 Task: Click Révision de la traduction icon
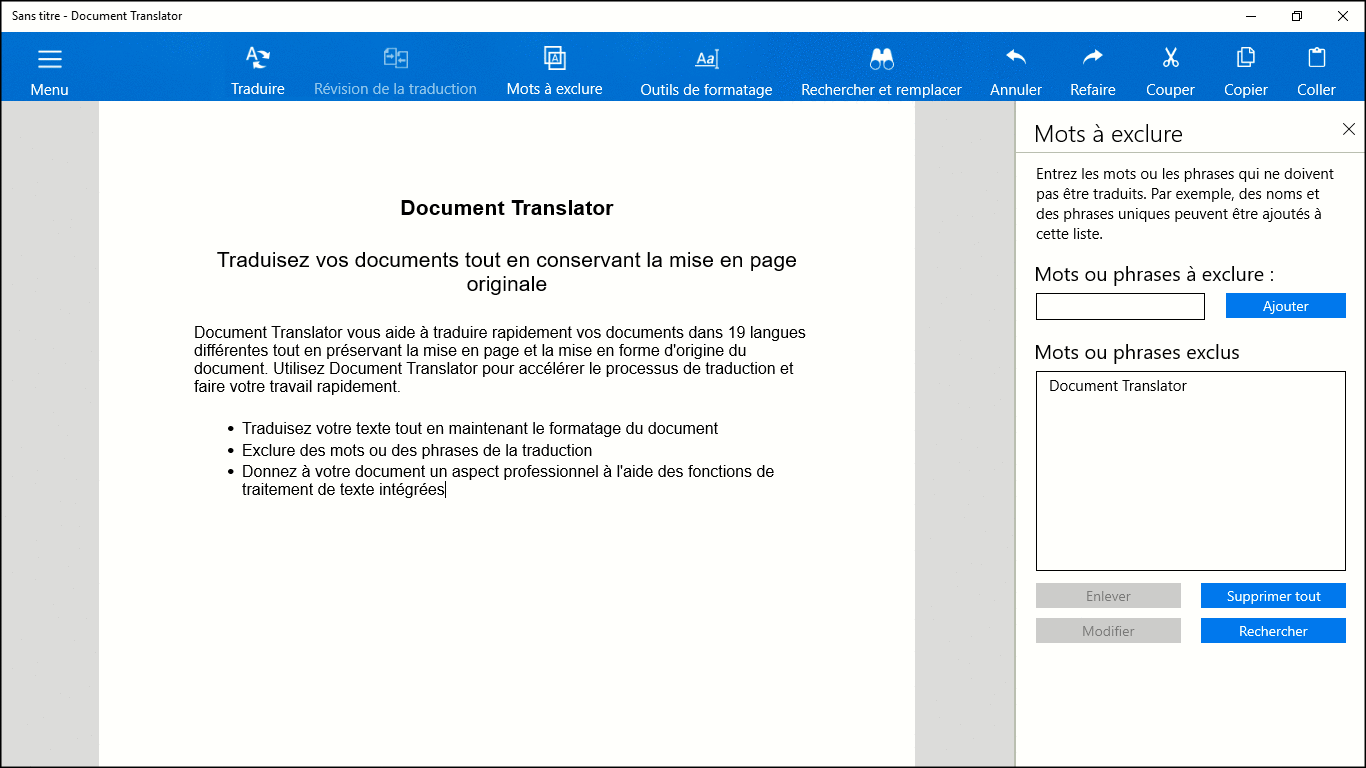395,58
